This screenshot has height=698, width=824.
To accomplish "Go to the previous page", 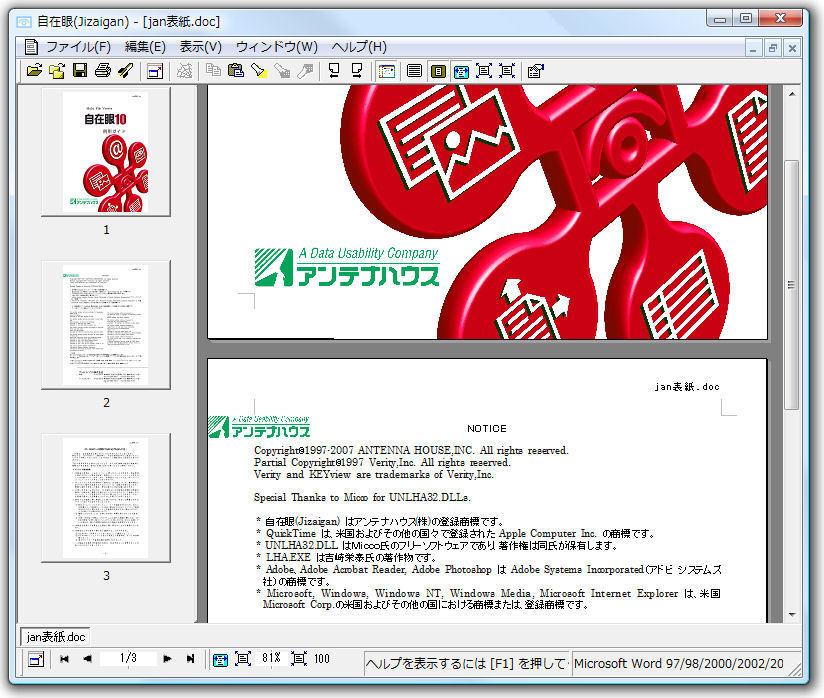I will (87, 659).
